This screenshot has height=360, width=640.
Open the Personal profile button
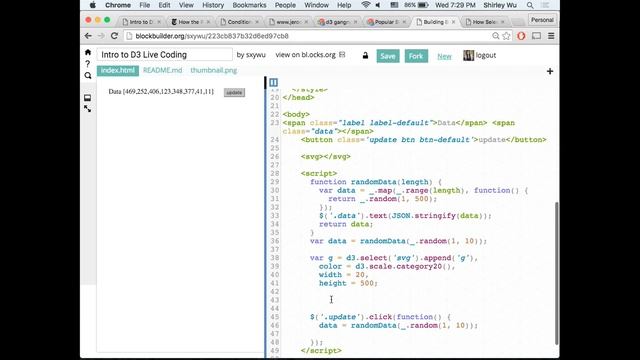click(542, 20)
